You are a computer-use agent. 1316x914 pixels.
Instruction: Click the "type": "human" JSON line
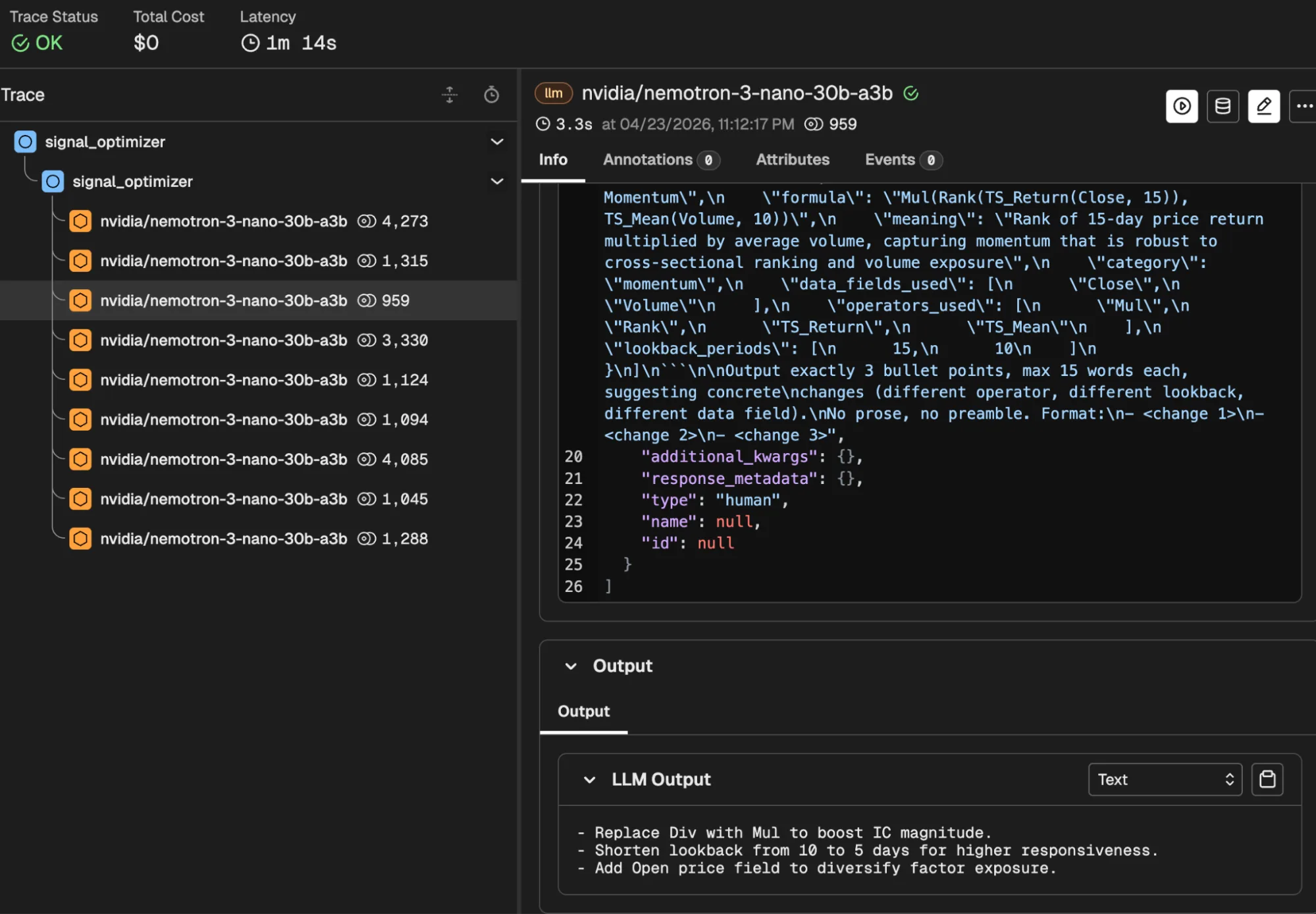click(x=714, y=500)
